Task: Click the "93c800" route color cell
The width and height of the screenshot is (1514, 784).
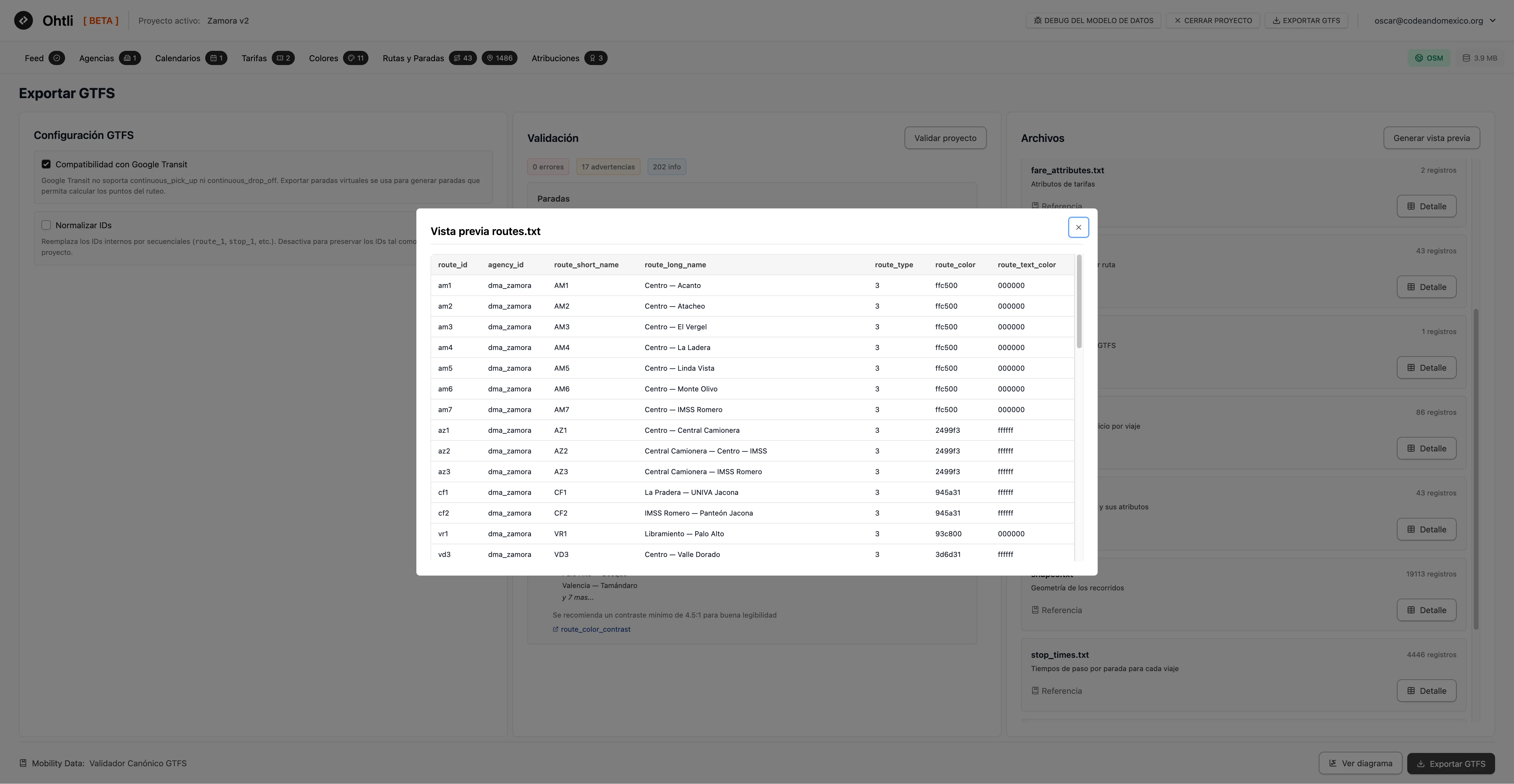Action: pyautogui.click(x=948, y=534)
